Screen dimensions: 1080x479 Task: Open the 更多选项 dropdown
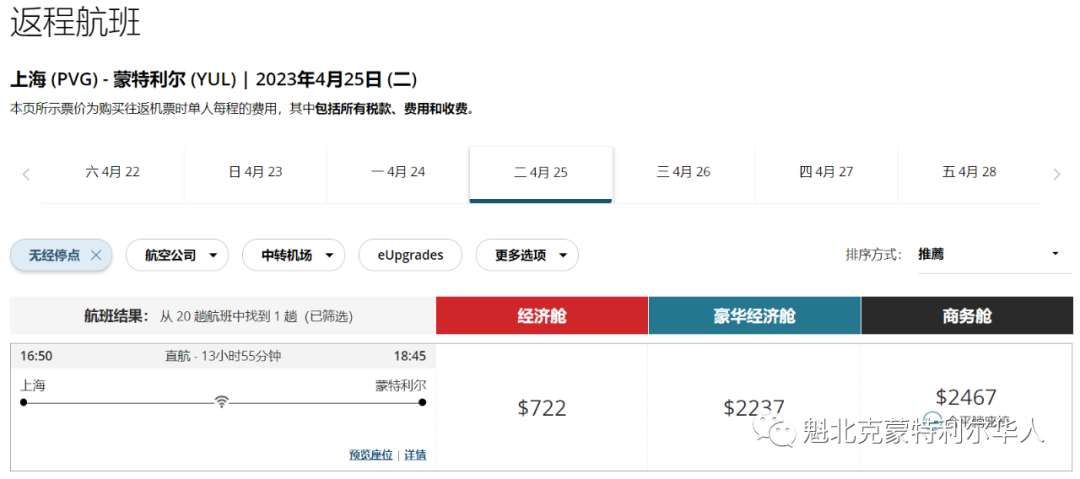[x=527, y=255]
